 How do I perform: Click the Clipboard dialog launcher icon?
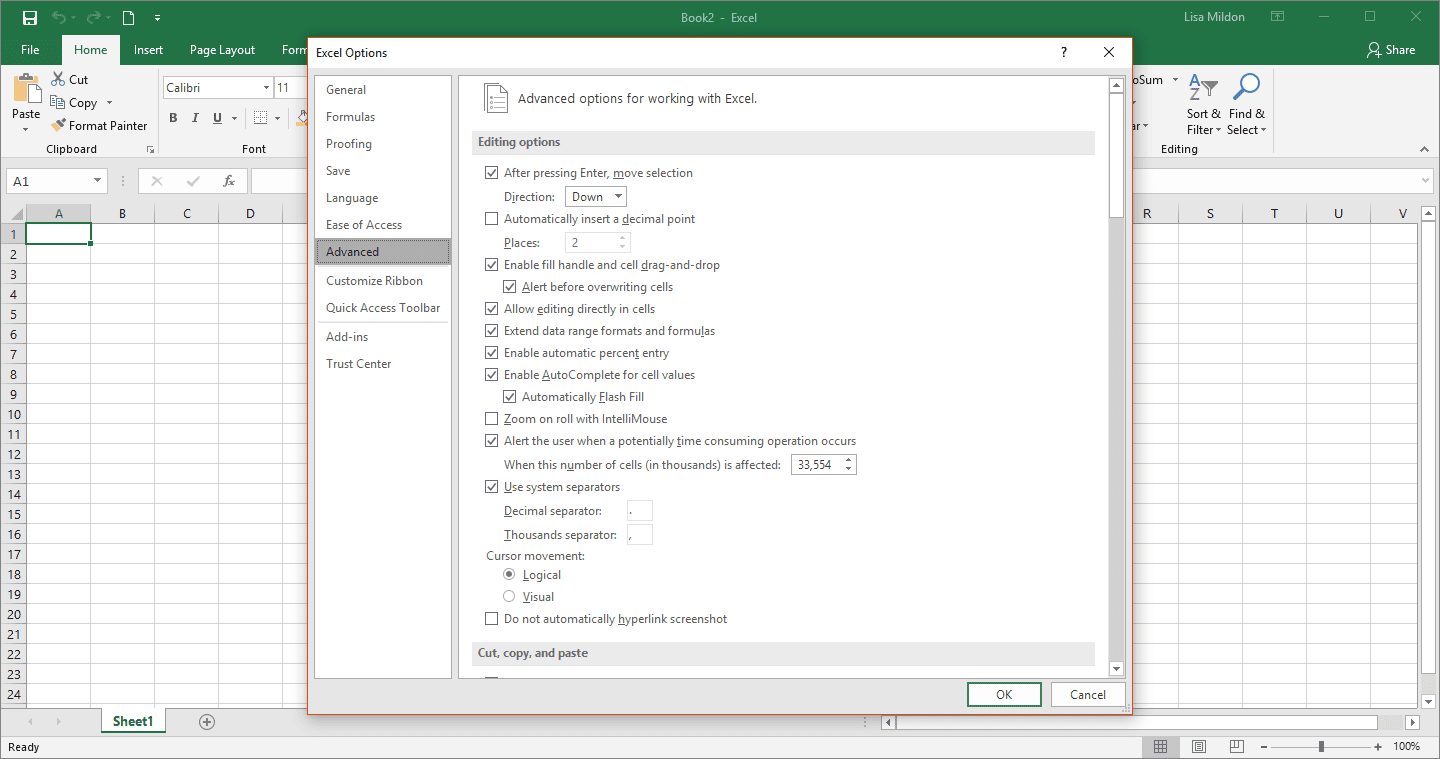[x=150, y=149]
